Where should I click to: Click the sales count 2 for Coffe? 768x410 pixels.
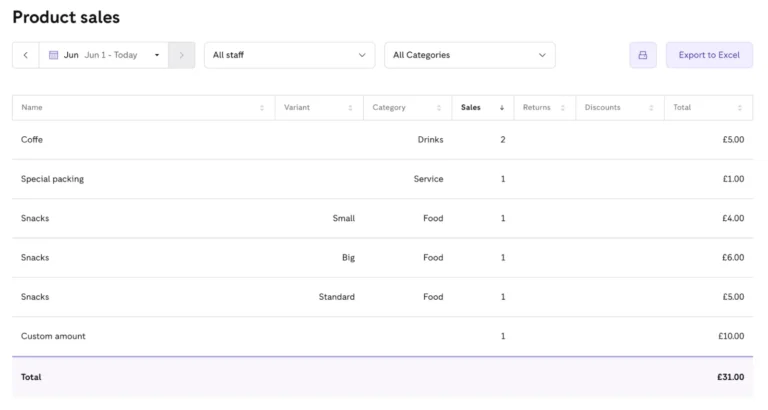click(503, 140)
